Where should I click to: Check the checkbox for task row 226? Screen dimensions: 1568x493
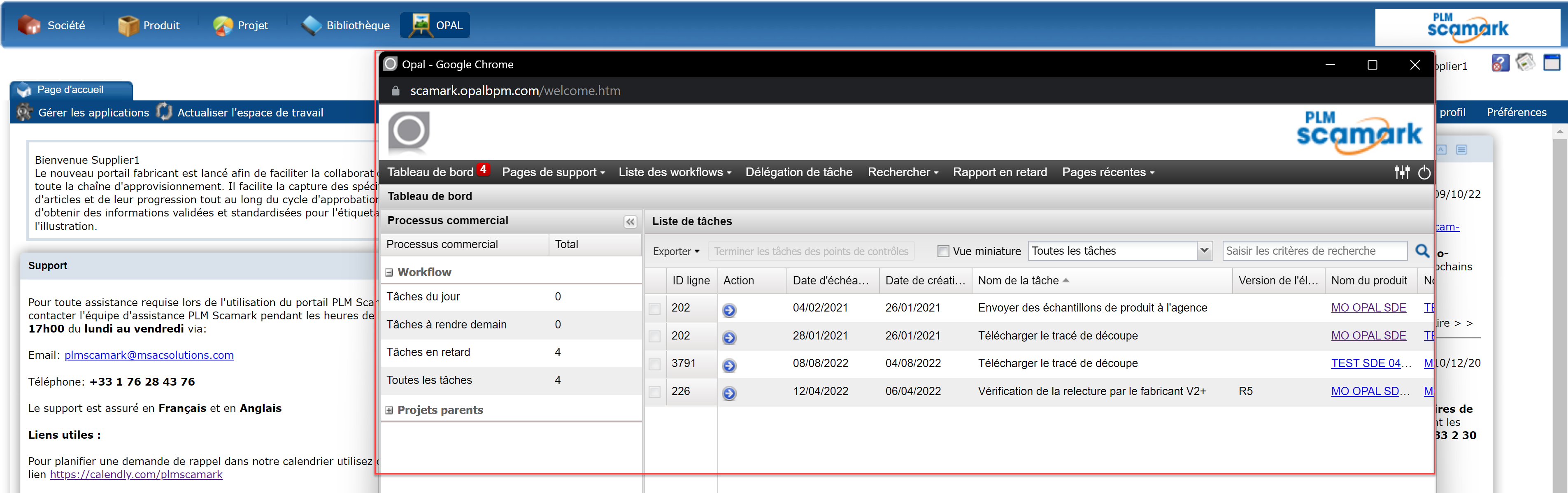(654, 393)
